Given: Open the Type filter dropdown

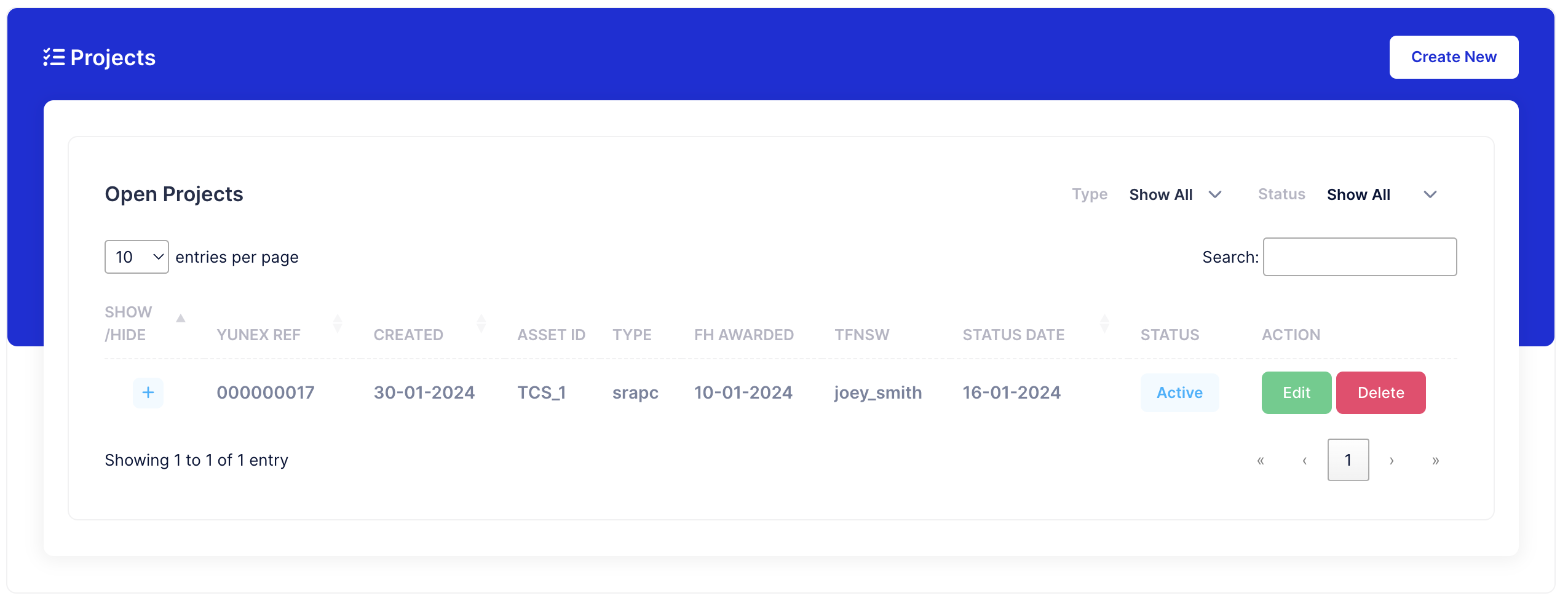Looking at the screenshot, I should coord(1175,195).
